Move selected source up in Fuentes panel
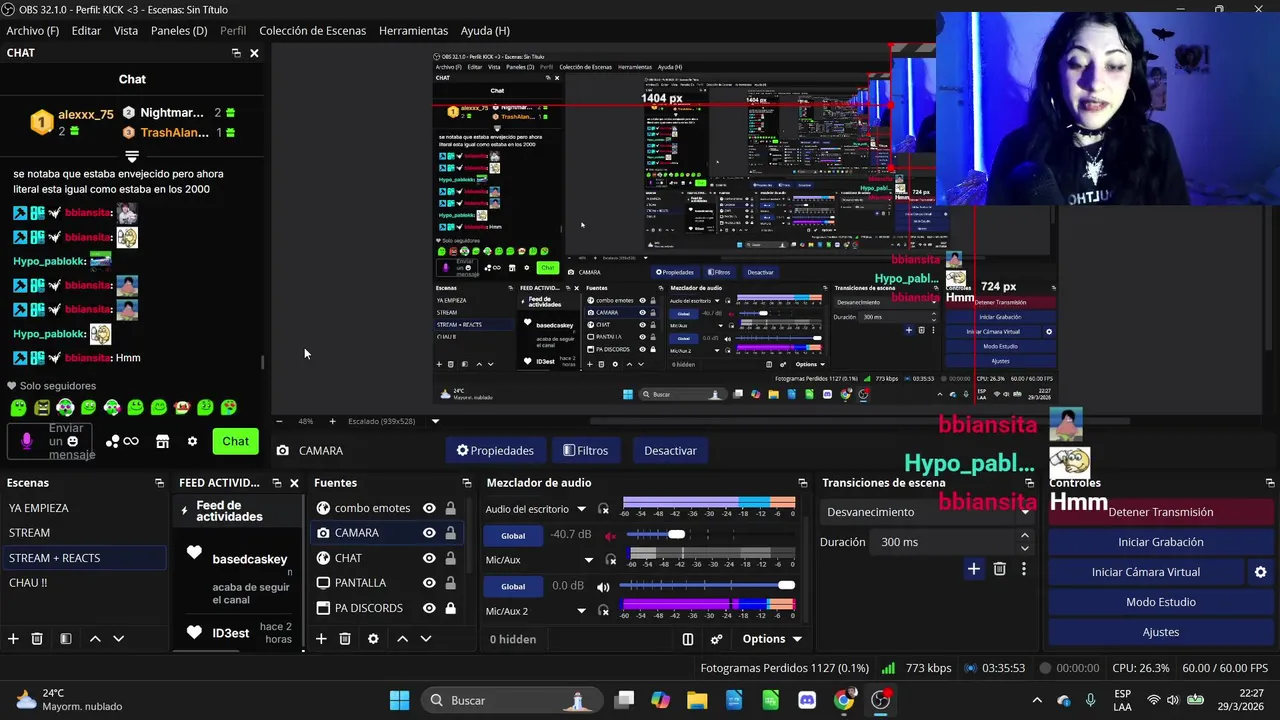This screenshot has width=1280, height=720. (x=402, y=639)
